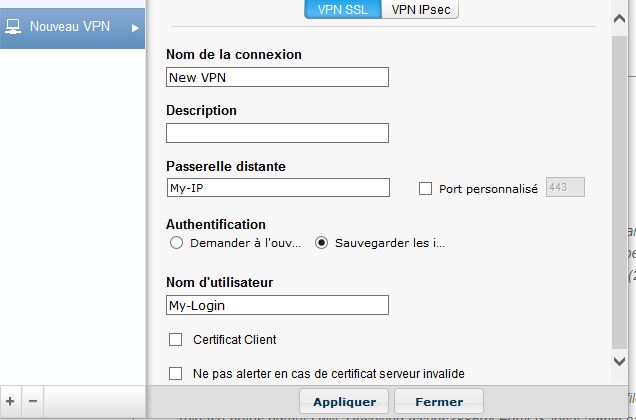The height and width of the screenshot is (420, 636).
Task: Switch to the VPN SSL tab
Action: pyautogui.click(x=343, y=9)
